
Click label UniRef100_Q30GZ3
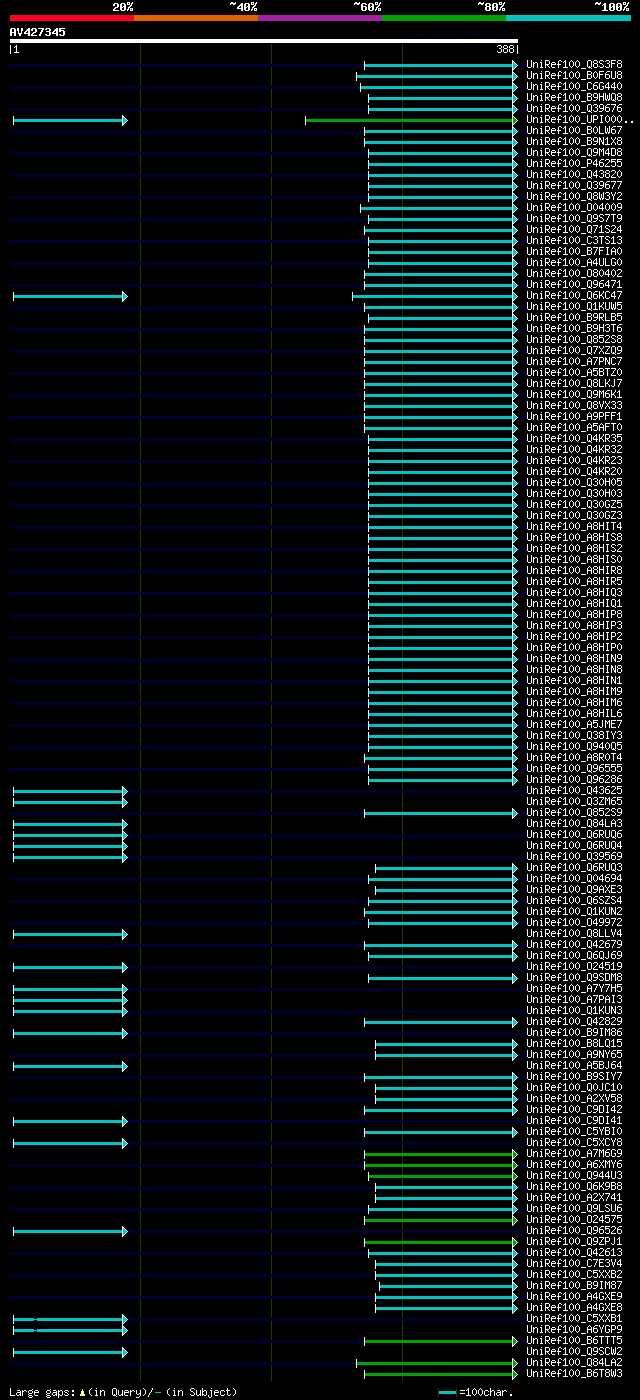tap(574, 515)
